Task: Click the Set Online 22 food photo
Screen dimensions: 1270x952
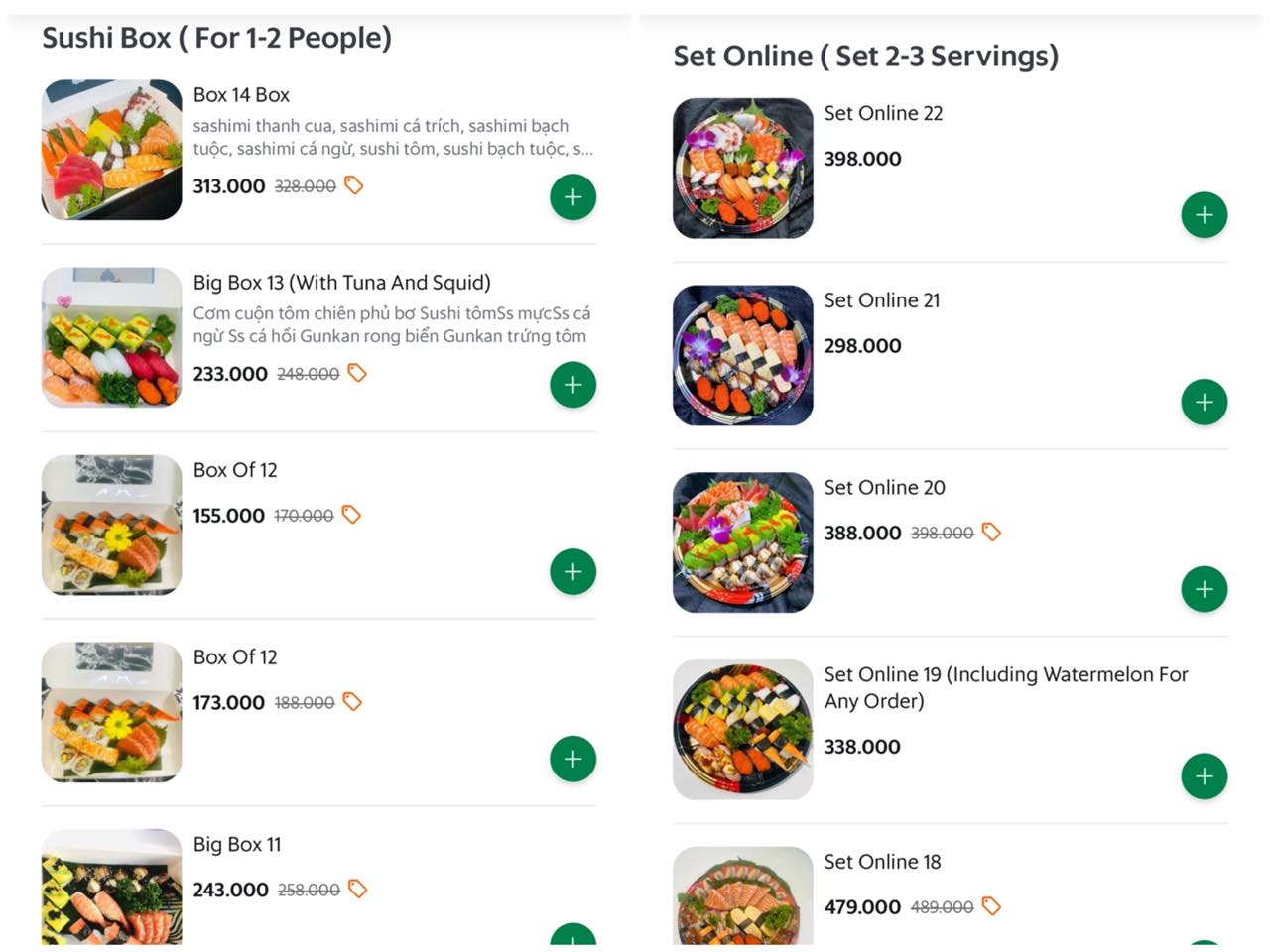Action: click(x=742, y=167)
